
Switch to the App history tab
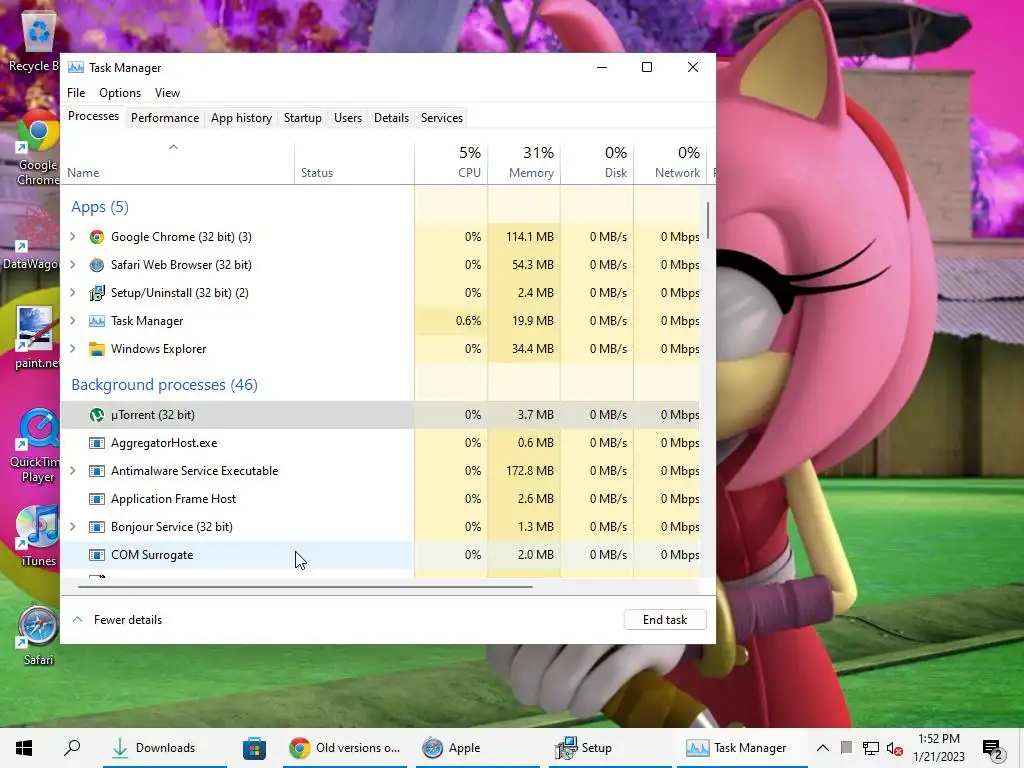pyautogui.click(x=242, y=118)
